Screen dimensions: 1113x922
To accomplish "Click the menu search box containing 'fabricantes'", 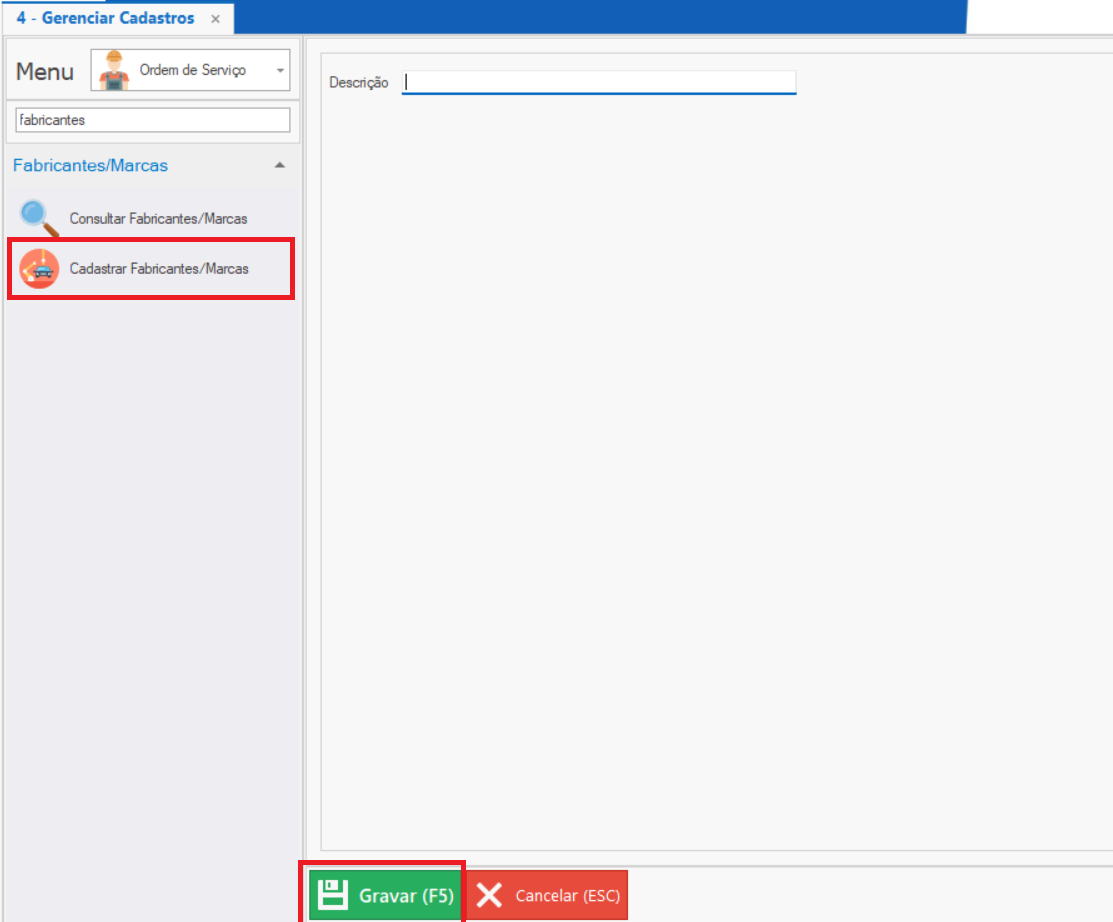I will (153, 120).
